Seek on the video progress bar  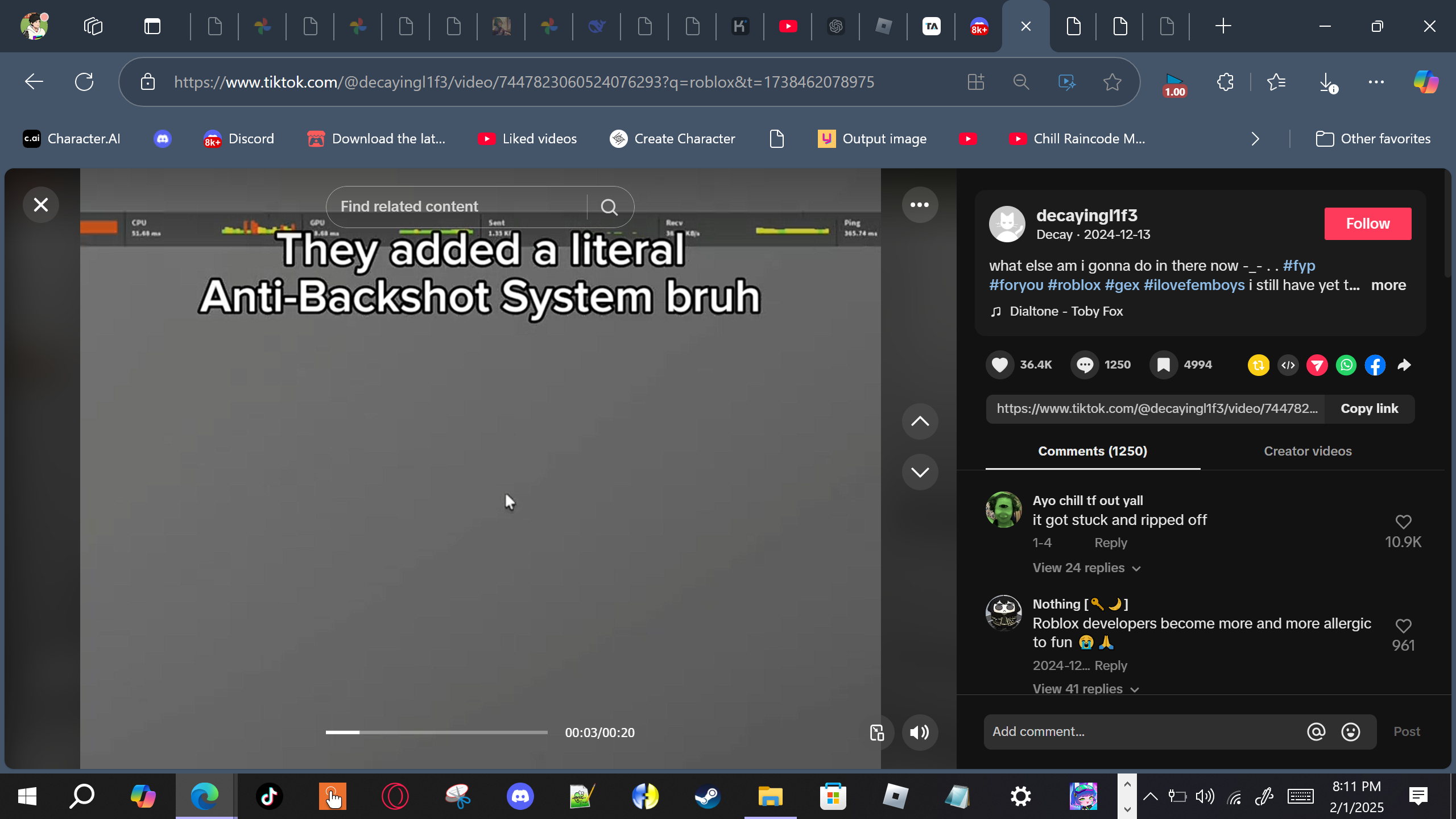[x=436, y=733]
